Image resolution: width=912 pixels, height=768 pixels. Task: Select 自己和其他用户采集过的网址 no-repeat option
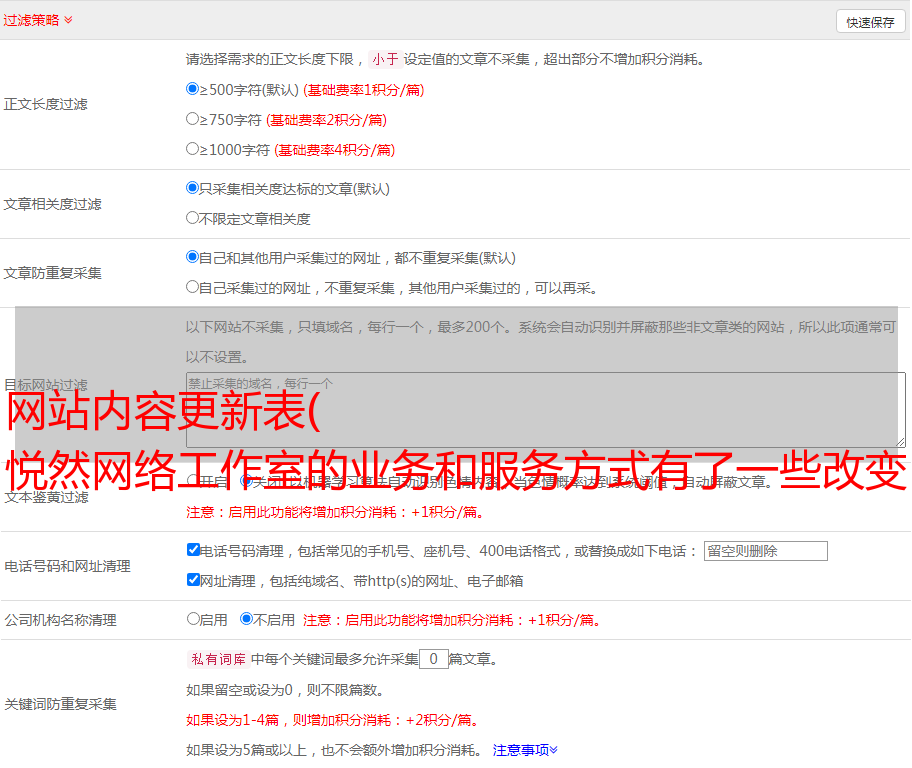pyautogui.click(x=192, y=257)
